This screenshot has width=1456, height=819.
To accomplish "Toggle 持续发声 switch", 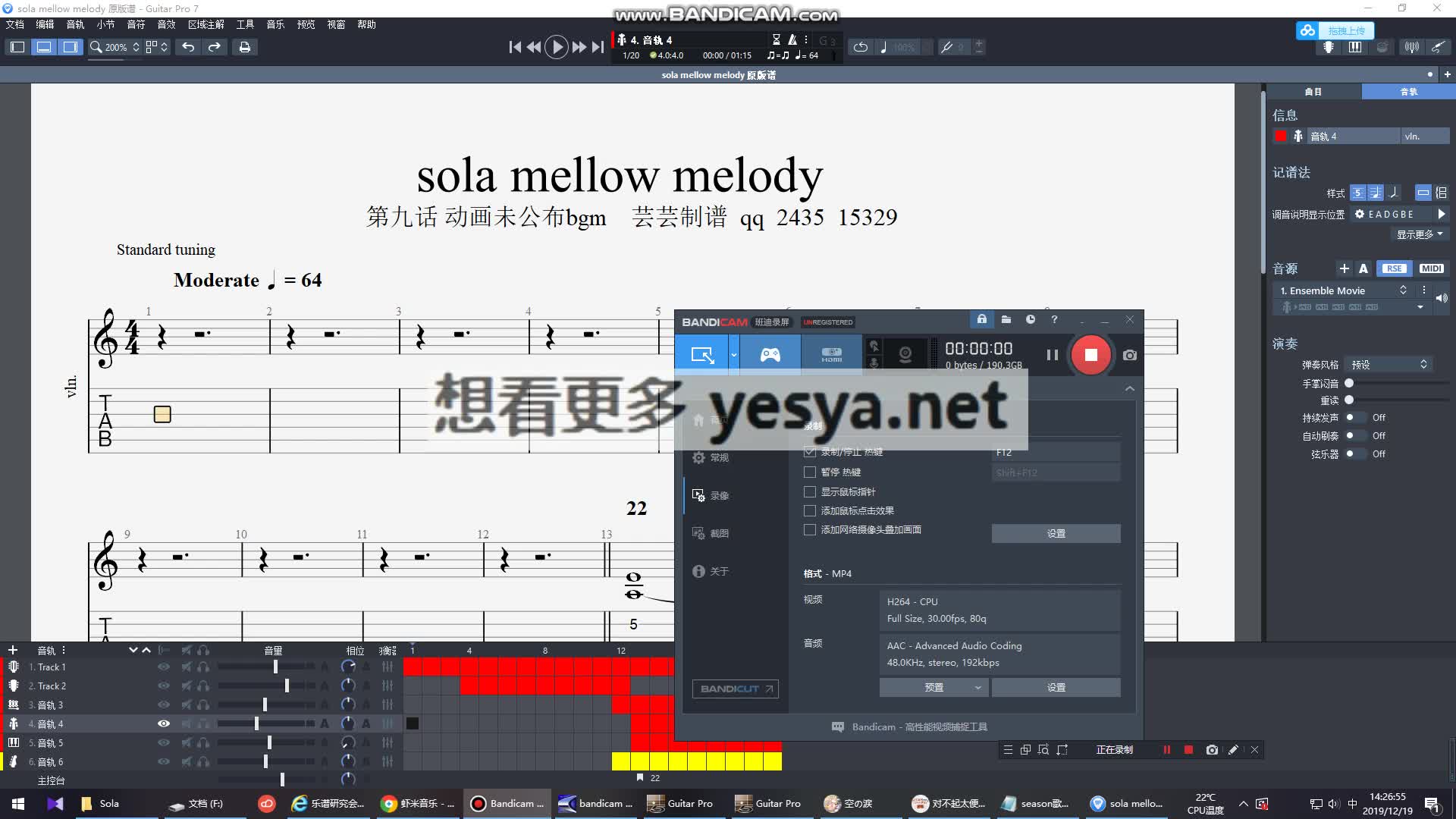I will point(1354,418).
